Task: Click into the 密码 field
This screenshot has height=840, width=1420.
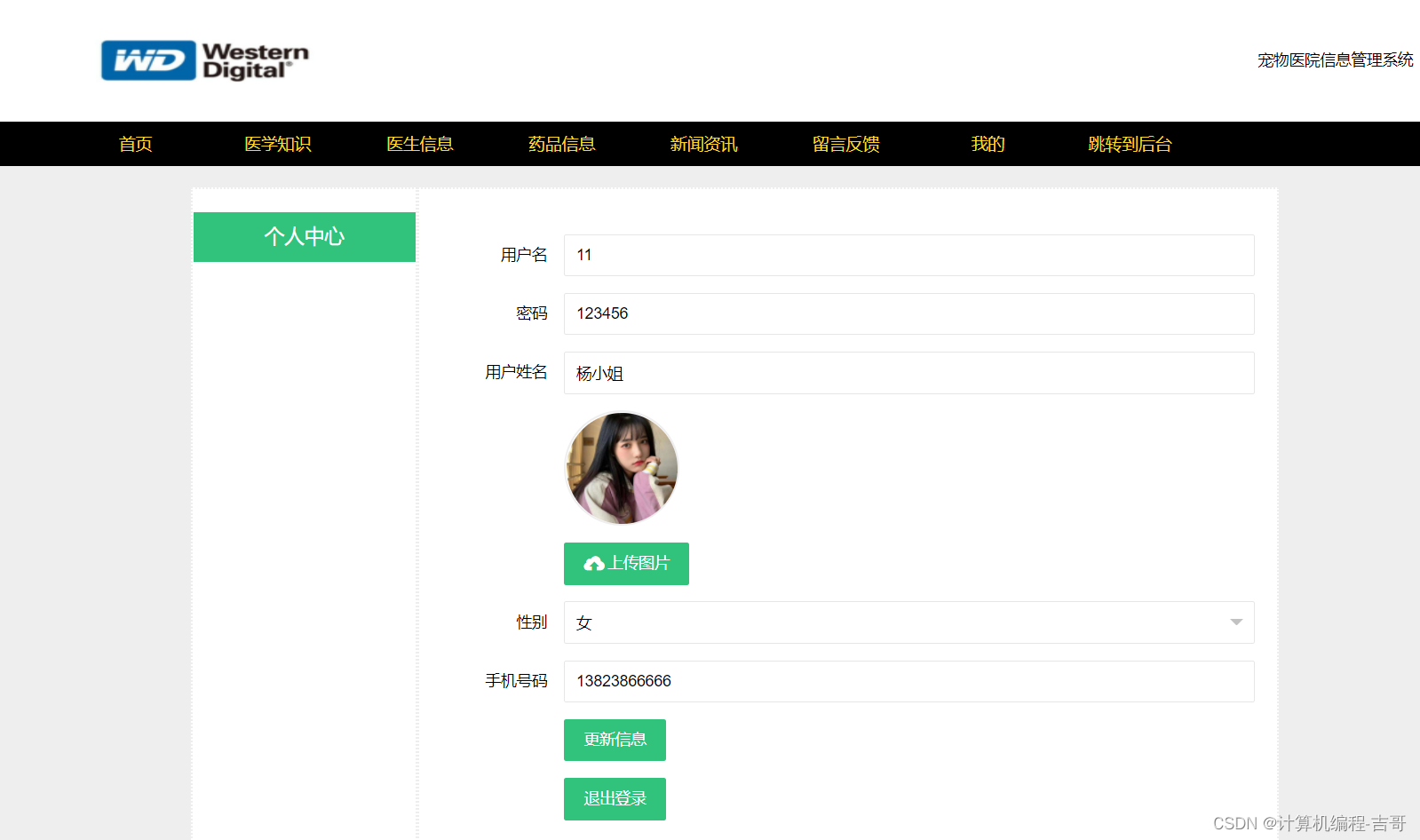Action: [909, 313]
